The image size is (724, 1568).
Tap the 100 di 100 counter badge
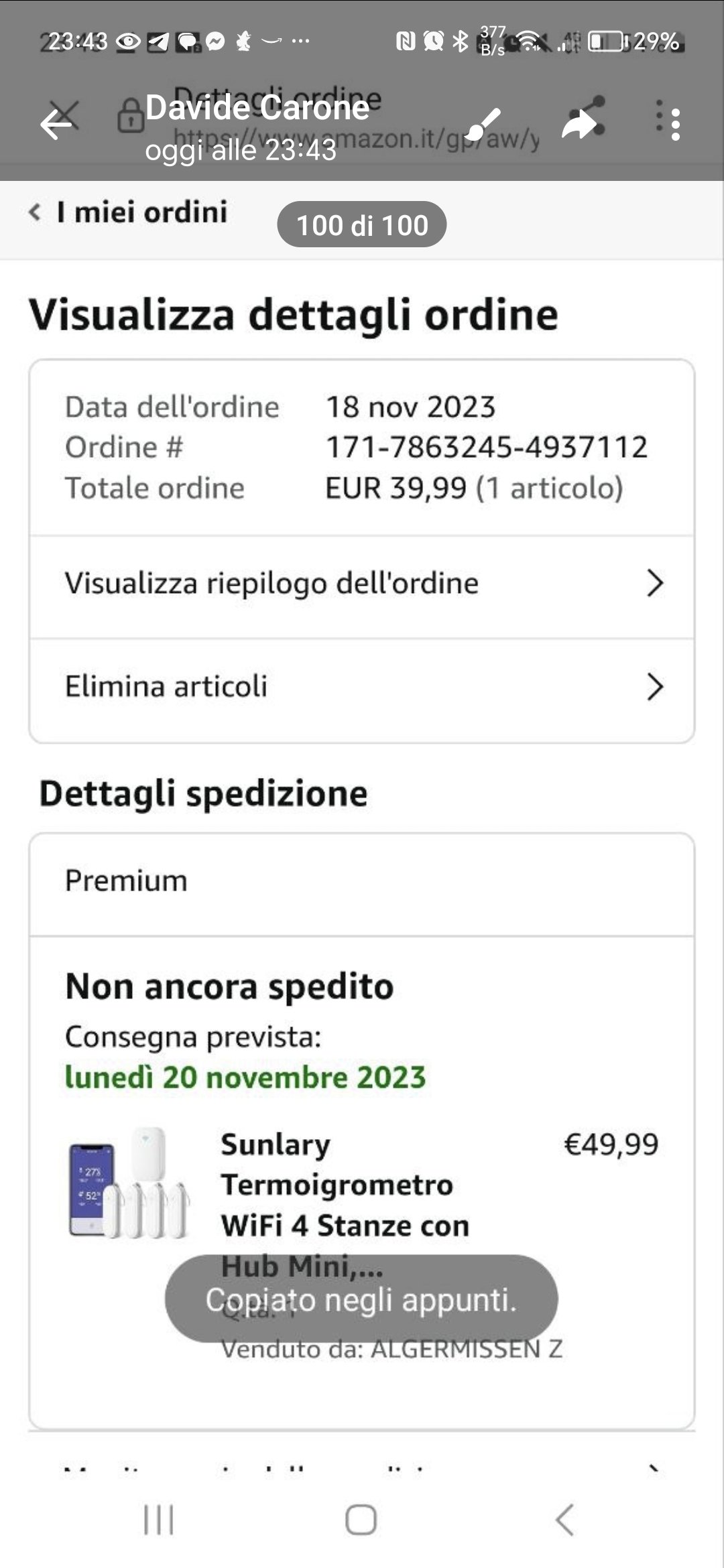pos(362,225)
